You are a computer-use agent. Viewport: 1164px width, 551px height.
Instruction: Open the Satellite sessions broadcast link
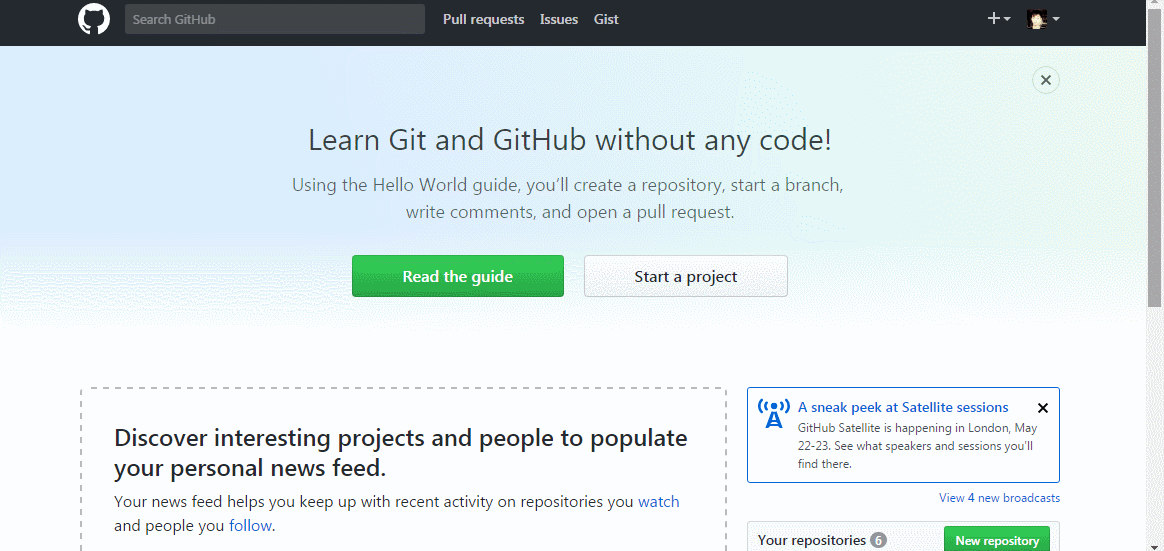903,407
